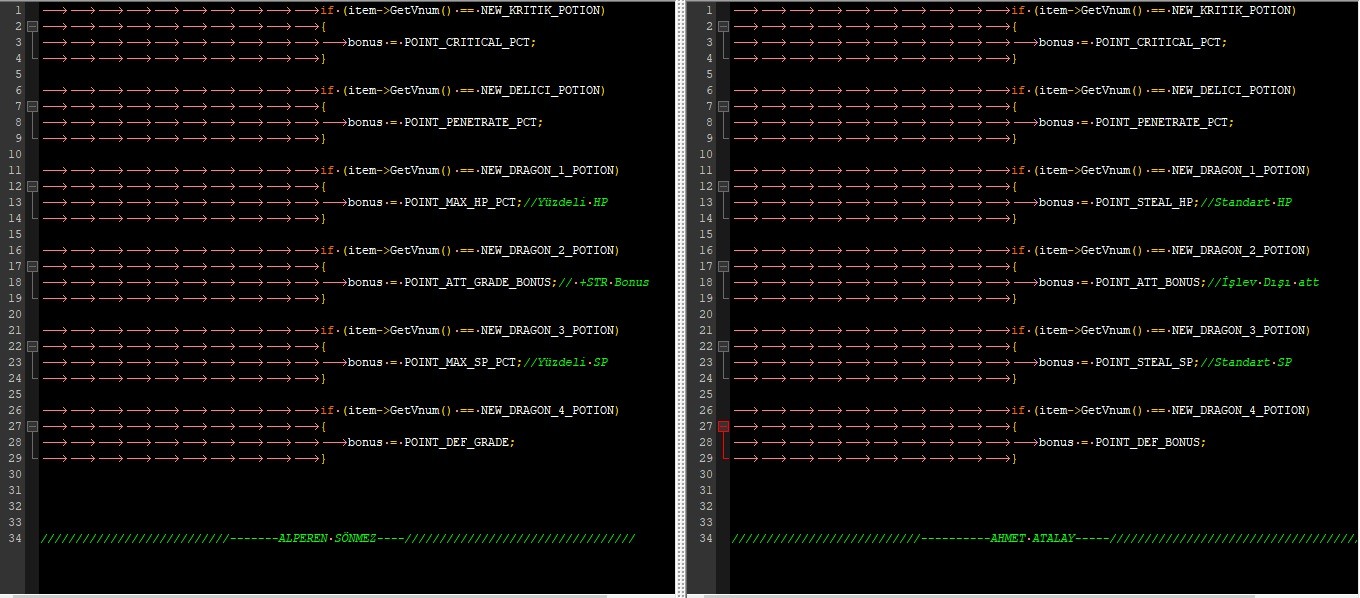Screen dimensions: 1360x598
Task: Click POINT_CRITICAL_PCT in the right pane
Action: (1156, 42)
